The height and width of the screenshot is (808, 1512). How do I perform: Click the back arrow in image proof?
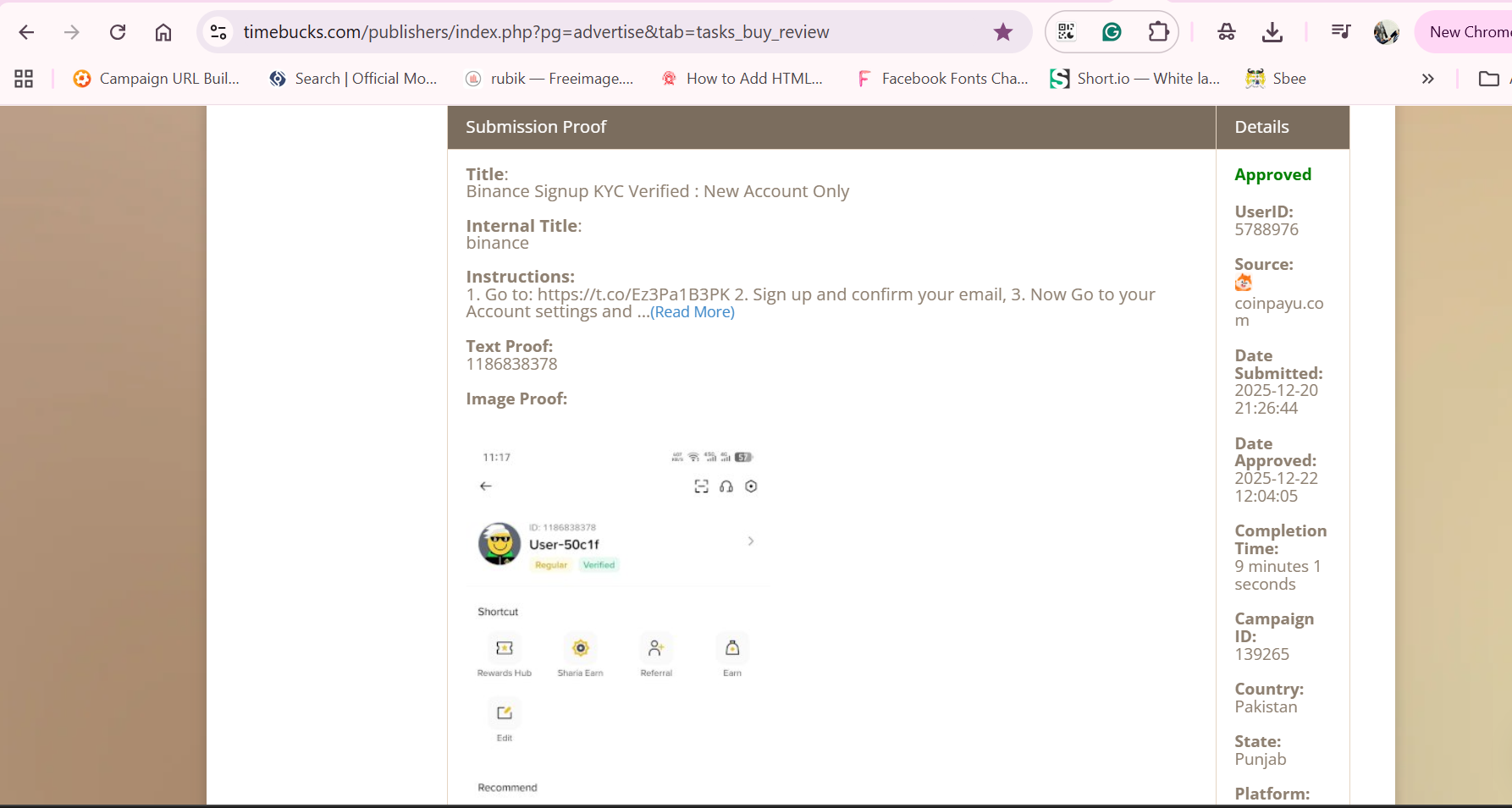485,486
